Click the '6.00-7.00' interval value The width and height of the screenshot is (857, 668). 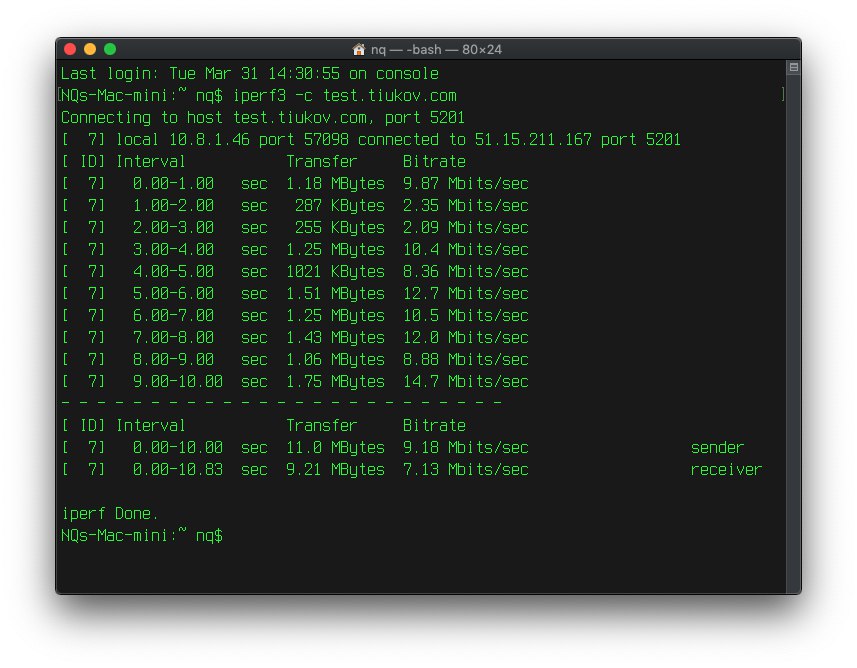coord(173,315)
